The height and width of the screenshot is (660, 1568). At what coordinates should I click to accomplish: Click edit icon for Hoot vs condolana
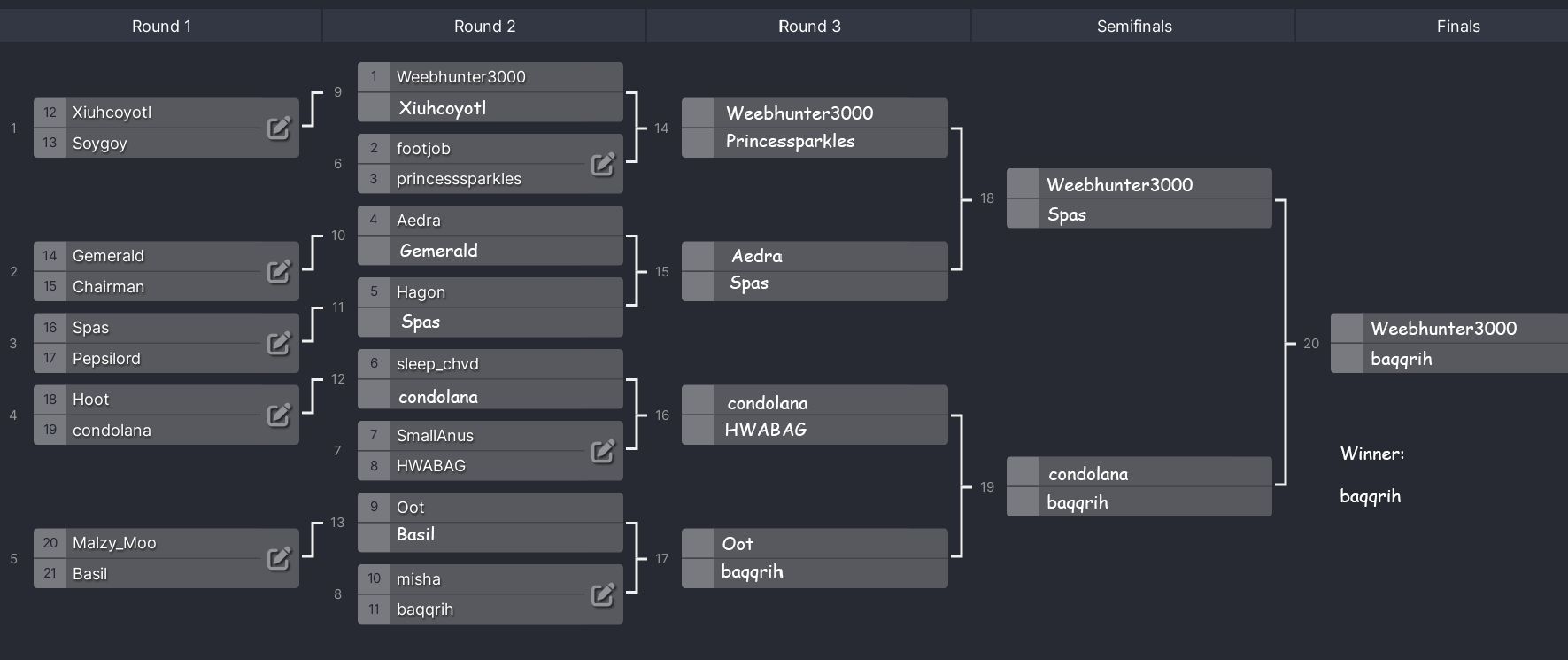[x=279, y=415]
